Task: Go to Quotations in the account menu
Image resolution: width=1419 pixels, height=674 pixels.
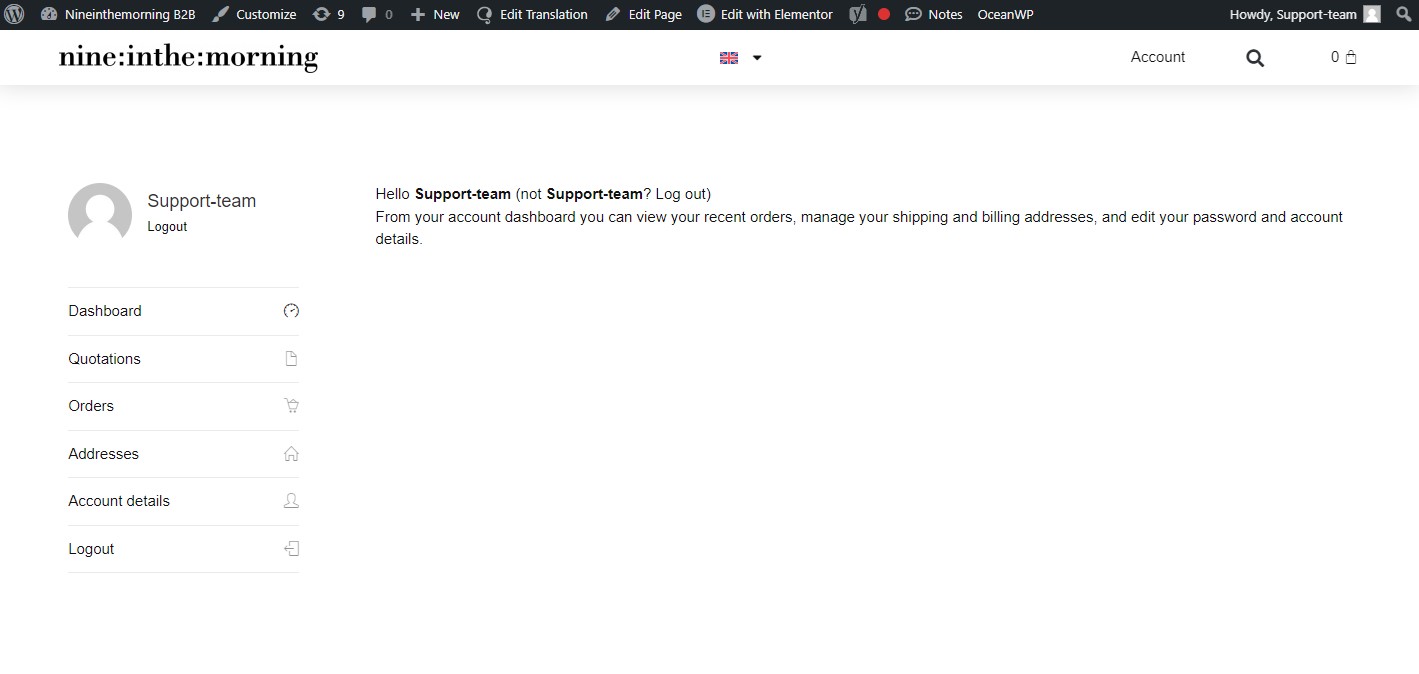Action: pyautogui.click(x=105, y=359)
